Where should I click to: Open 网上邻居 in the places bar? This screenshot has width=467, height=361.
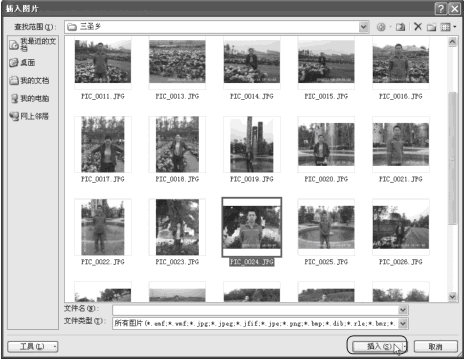(x=29, y=116)
